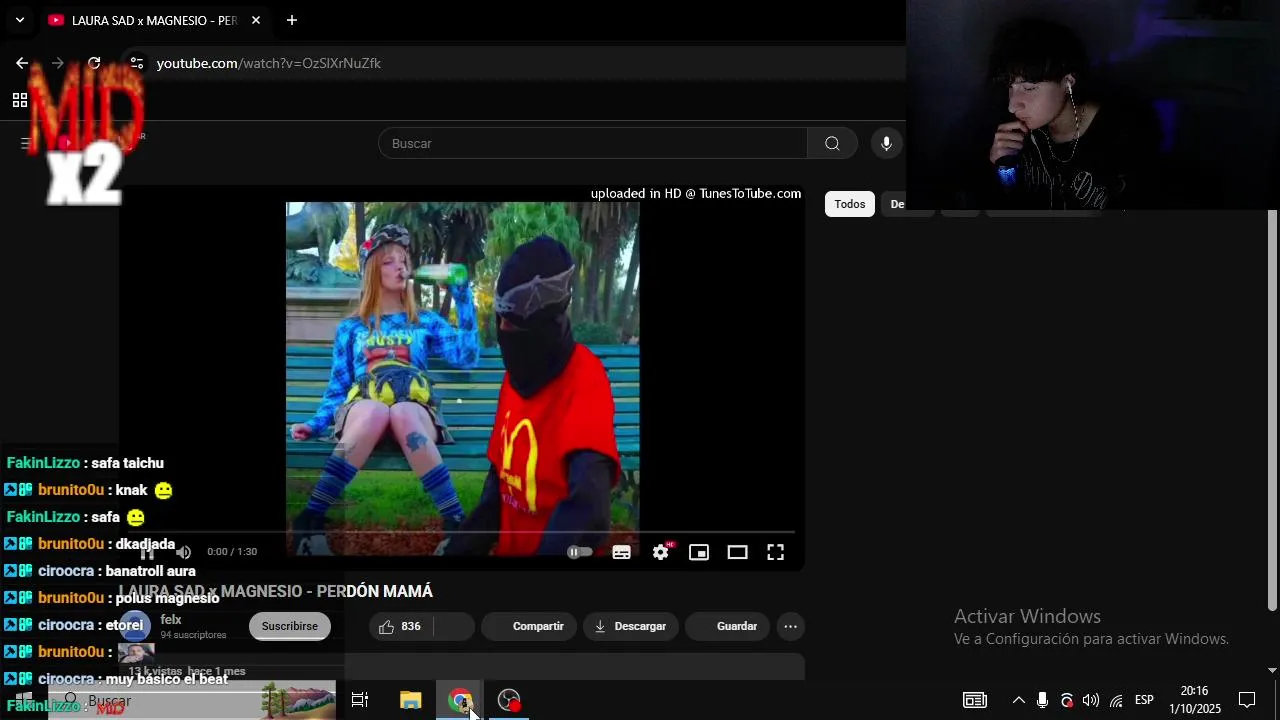Open the tab search dropdown arrow
Image resolution: width=1280 pixels, height=720 pixels.
pyautogui.click(x=19, y=20)
